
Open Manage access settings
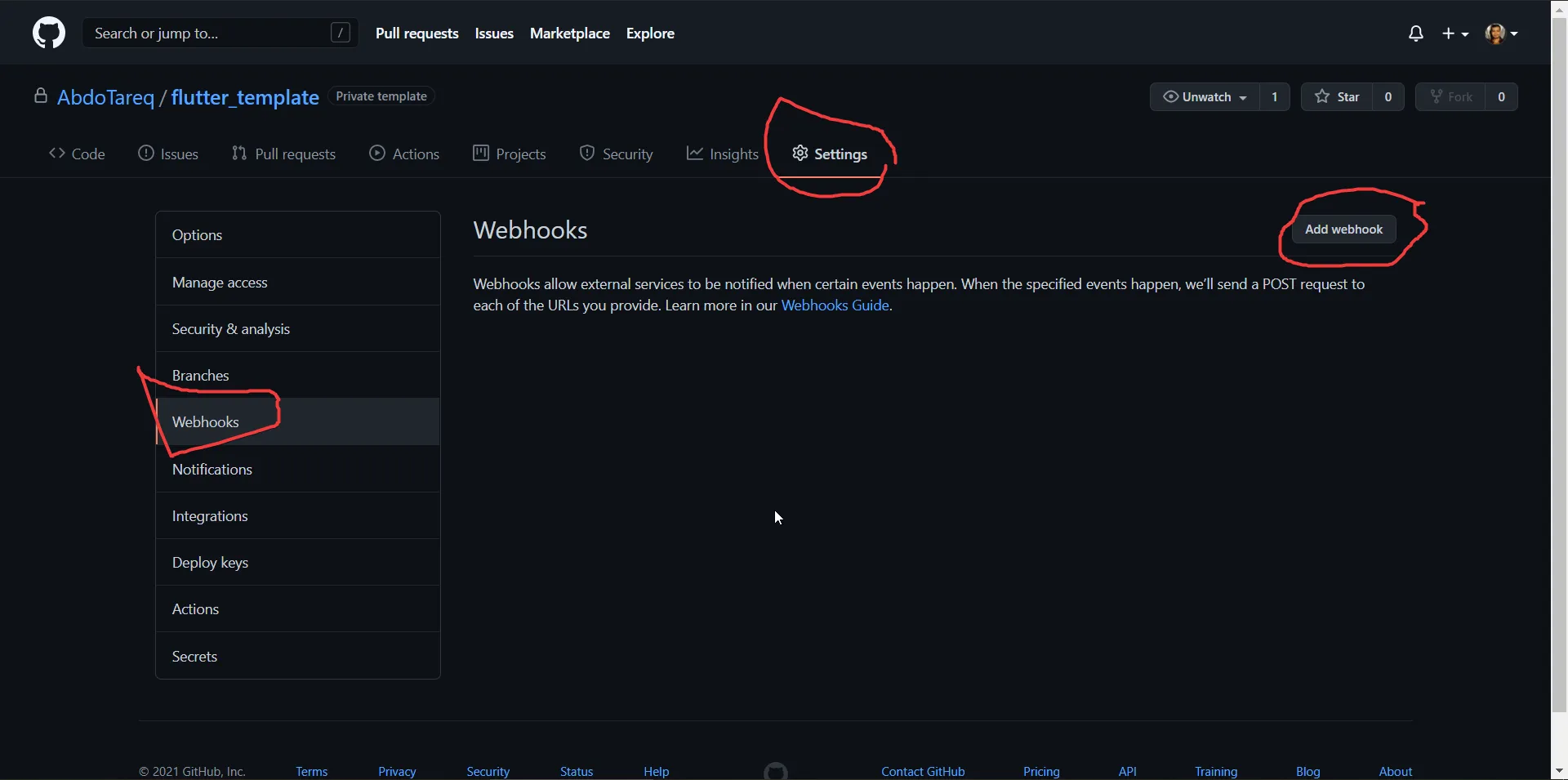coord(298,282)
